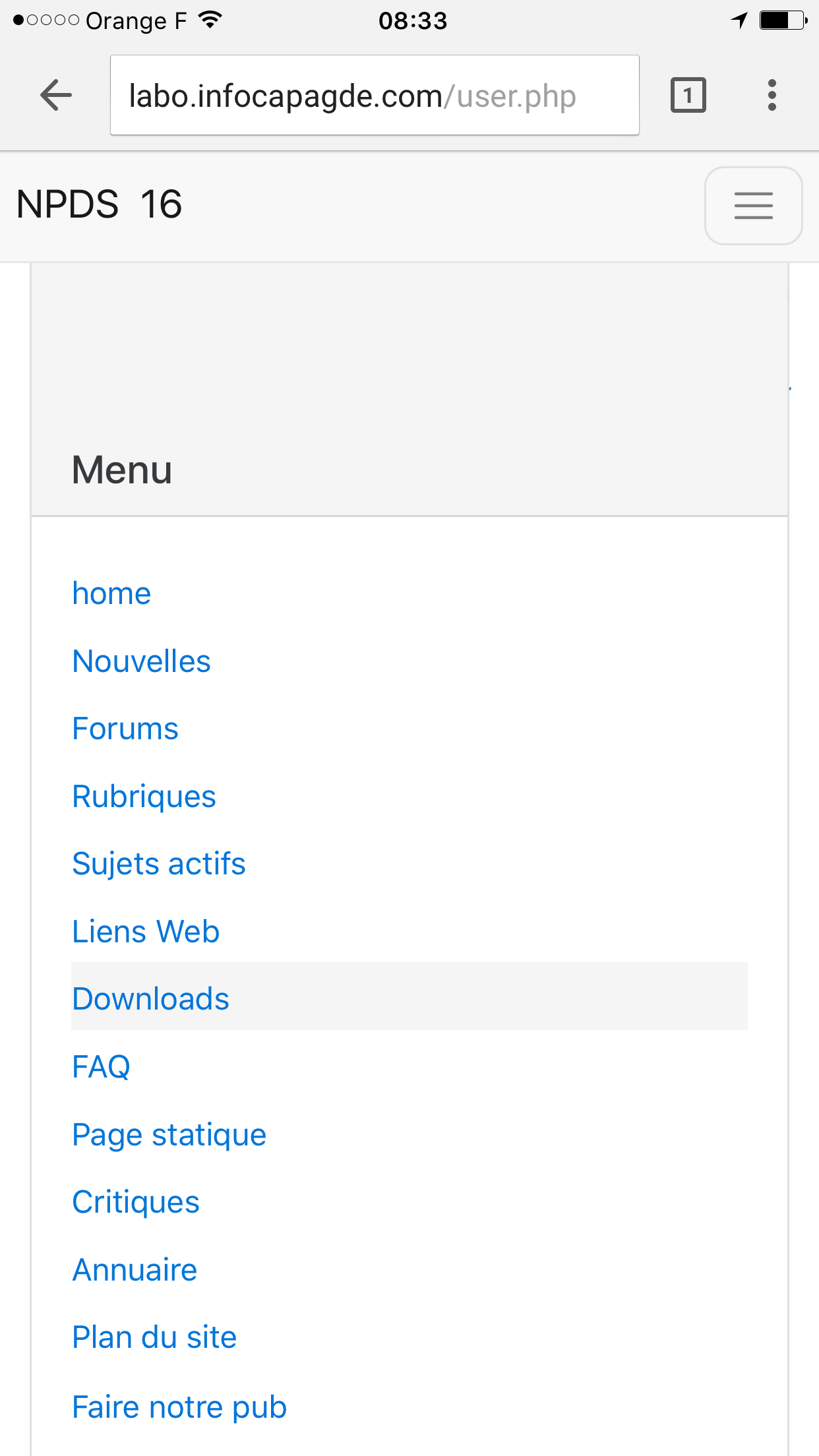The image size is (819, 1456).
Task: Click Faire notre pub link
Action: pos(179,1407)
